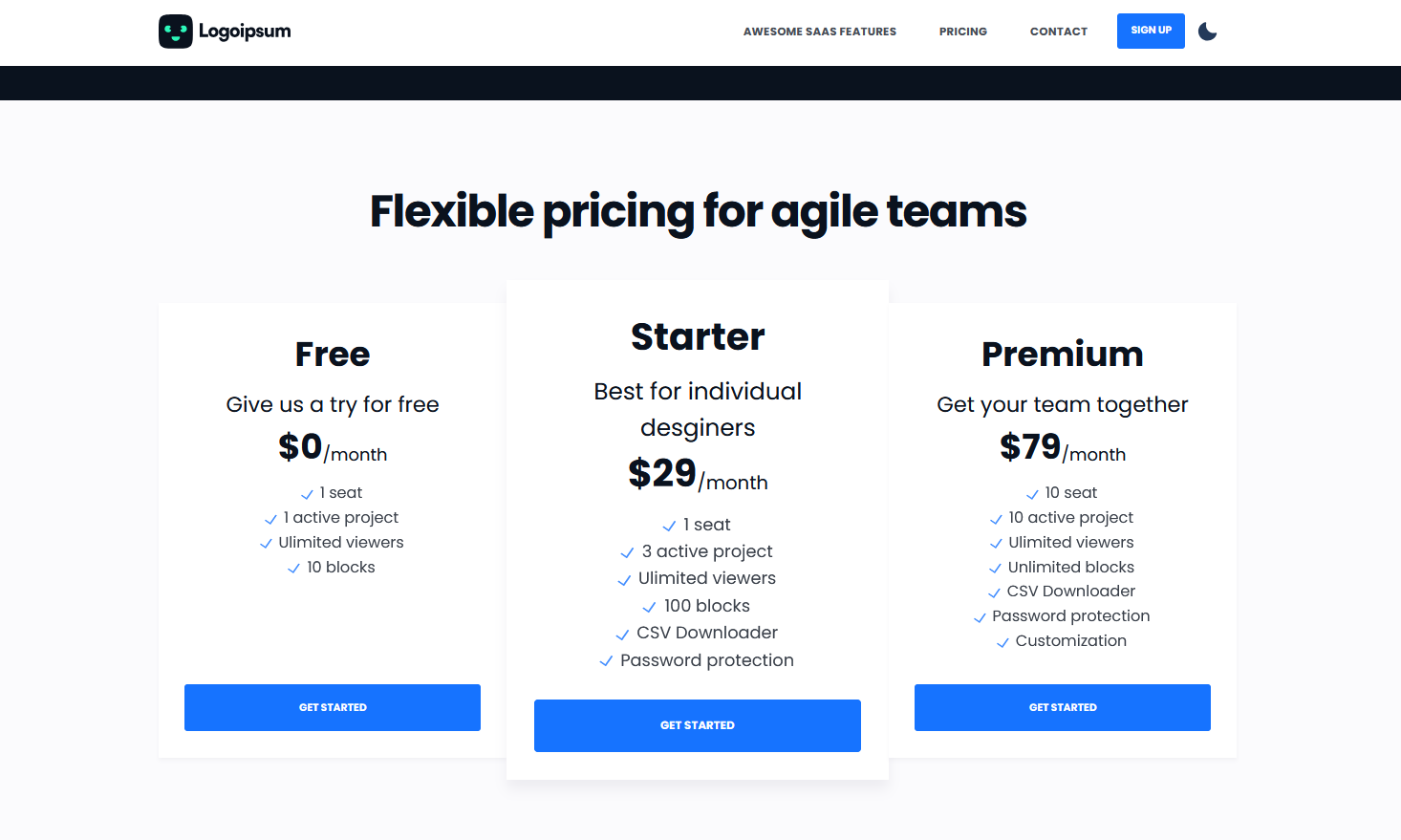Screen dimensions: 1401x840
Task: Click the "$29" price in the Starter plan
Action: [661, 474]
